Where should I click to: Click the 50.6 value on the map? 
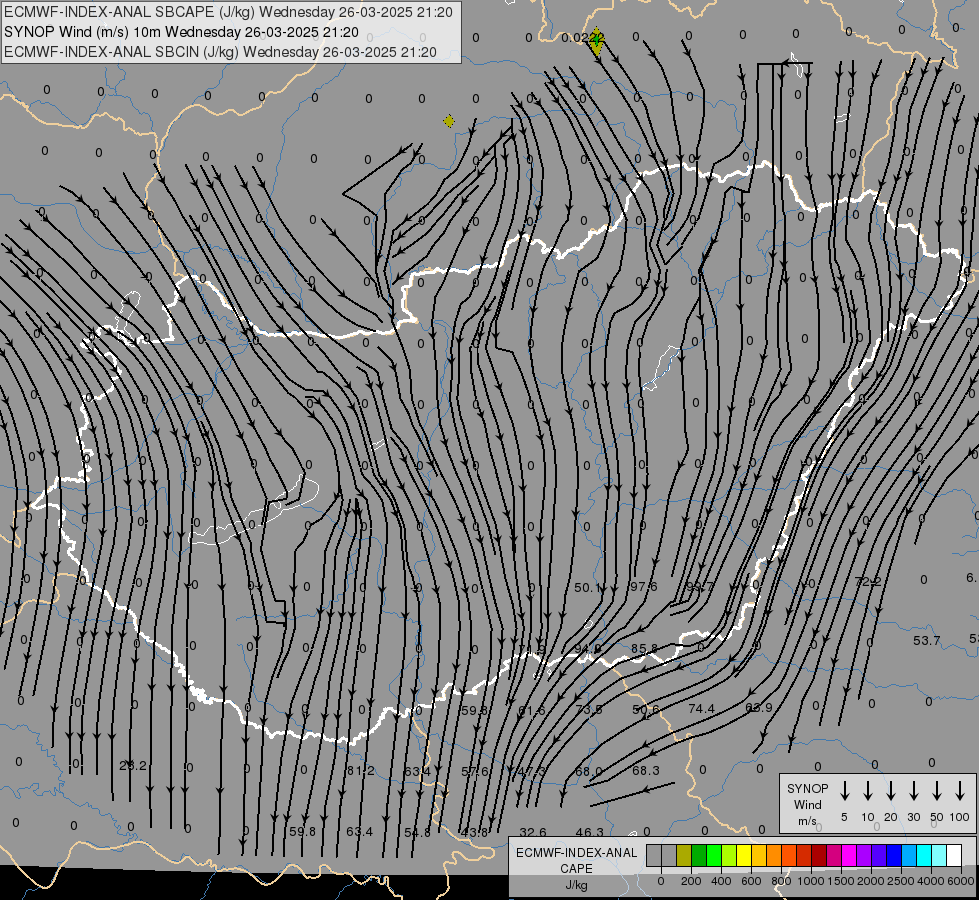point(646,709)
